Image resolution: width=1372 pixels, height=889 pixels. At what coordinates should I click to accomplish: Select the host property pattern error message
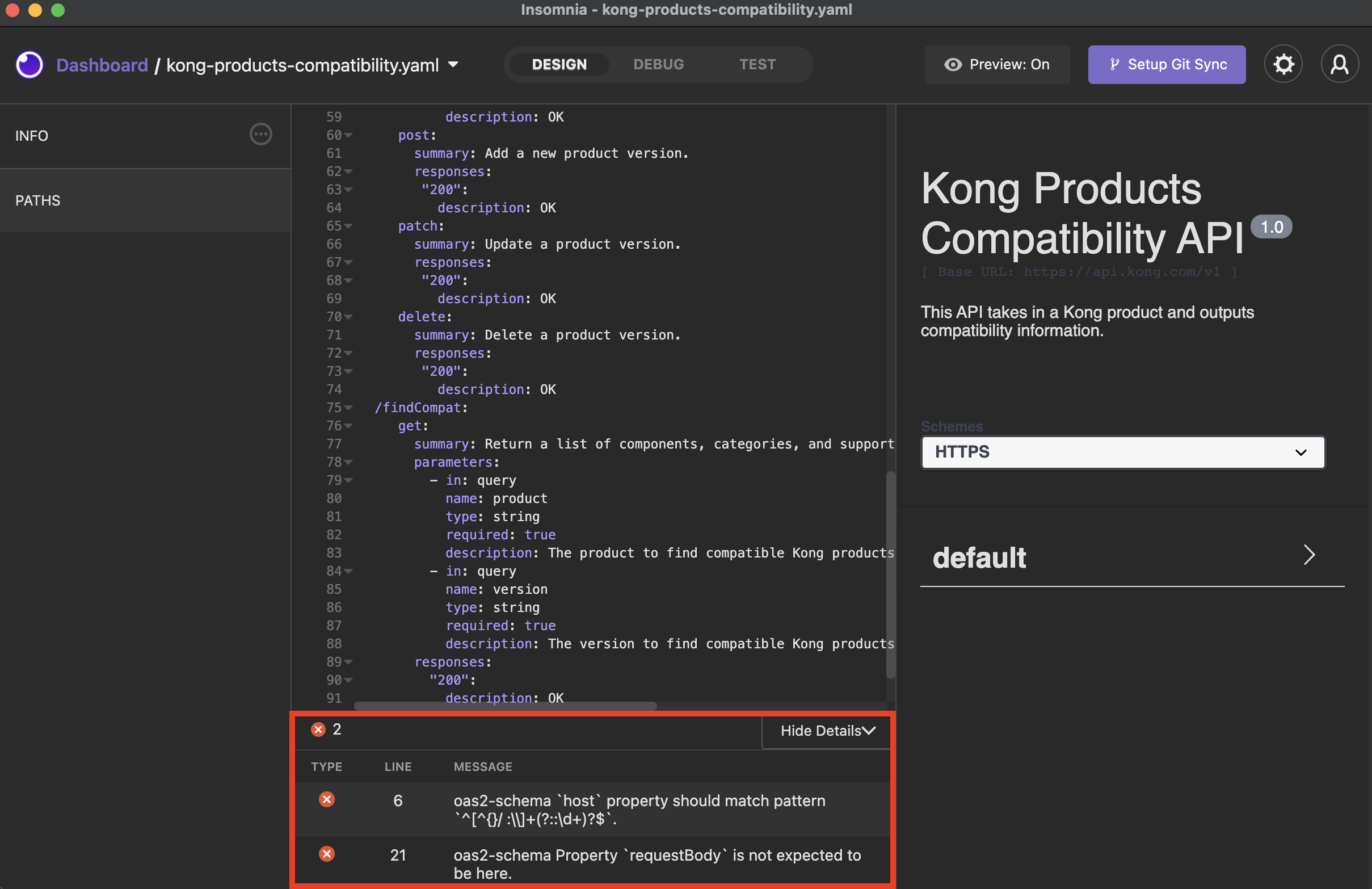pyautogui.click(x=639, y=810)
